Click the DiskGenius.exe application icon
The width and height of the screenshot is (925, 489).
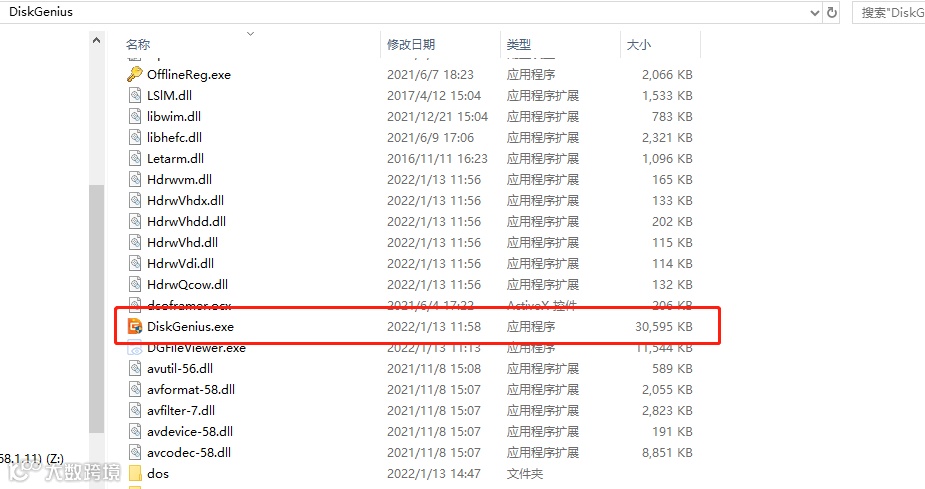(x=135, y=326)
